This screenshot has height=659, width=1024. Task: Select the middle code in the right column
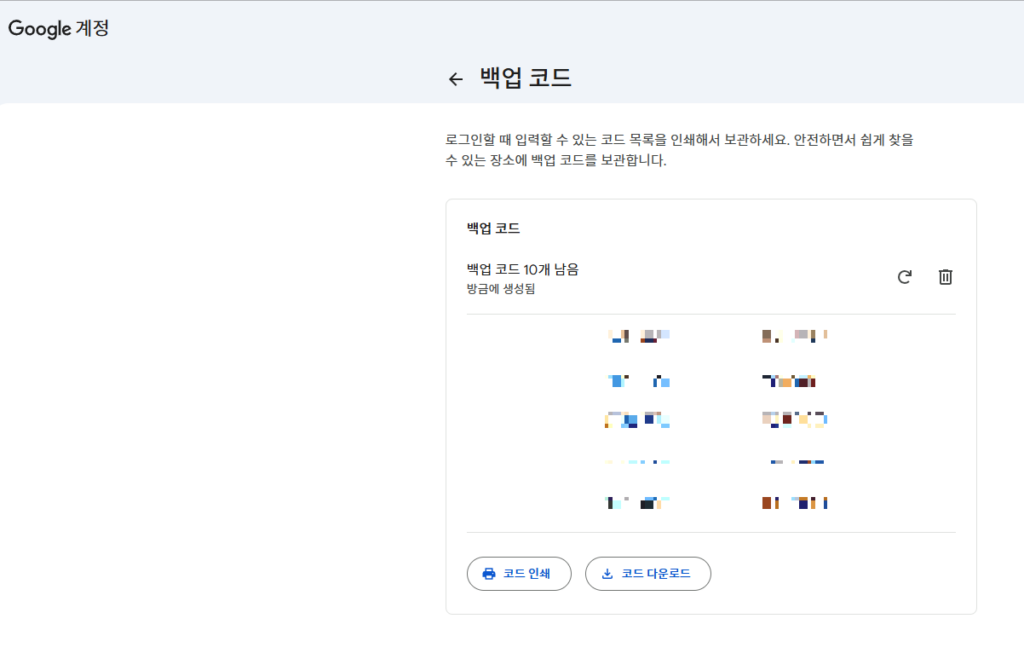coord(793,420)
